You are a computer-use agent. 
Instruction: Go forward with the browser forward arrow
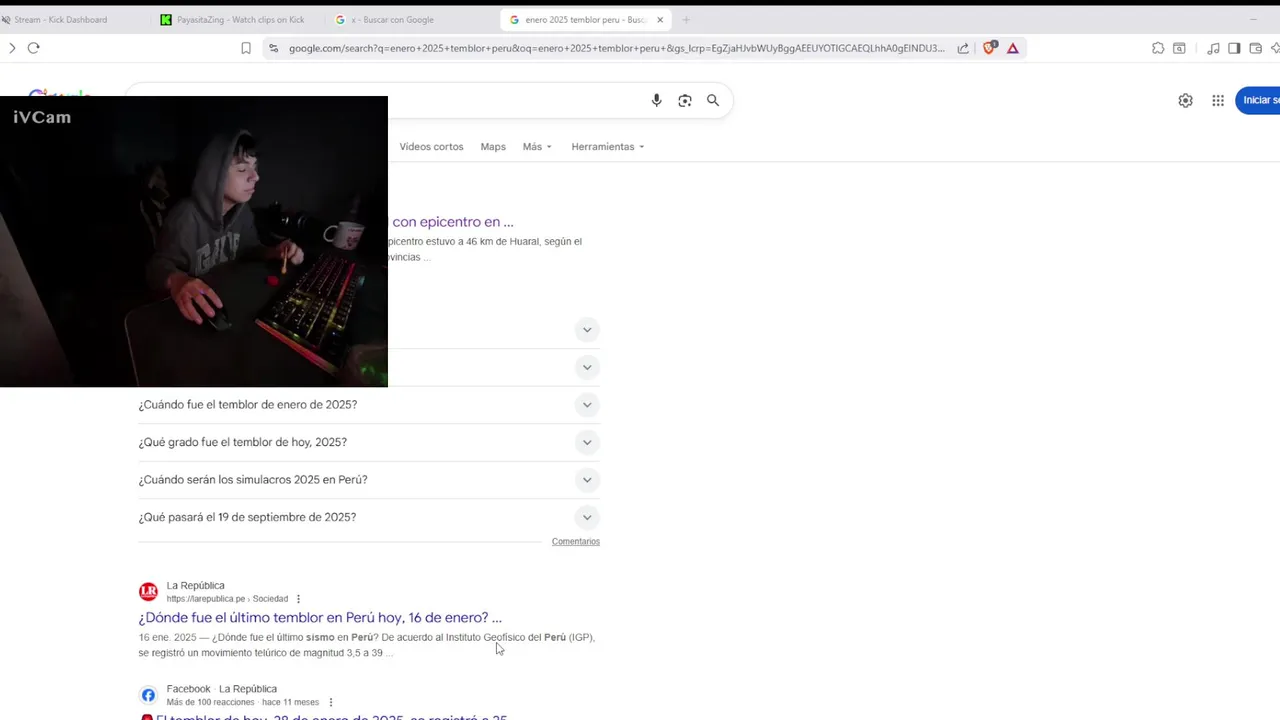click(12, 48)
